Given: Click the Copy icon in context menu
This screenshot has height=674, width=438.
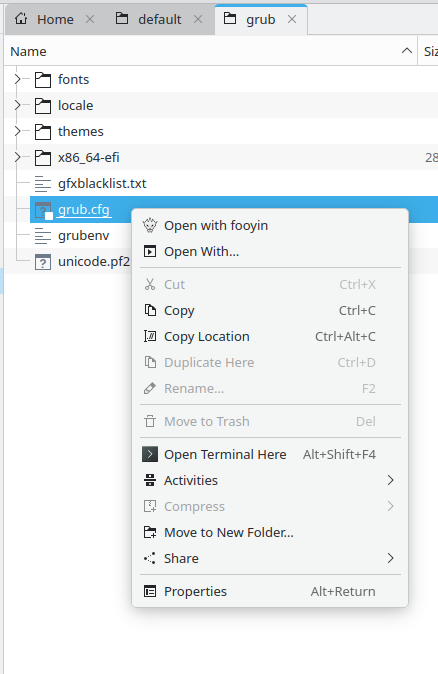Looking at the screenshot, I should 150,310.
